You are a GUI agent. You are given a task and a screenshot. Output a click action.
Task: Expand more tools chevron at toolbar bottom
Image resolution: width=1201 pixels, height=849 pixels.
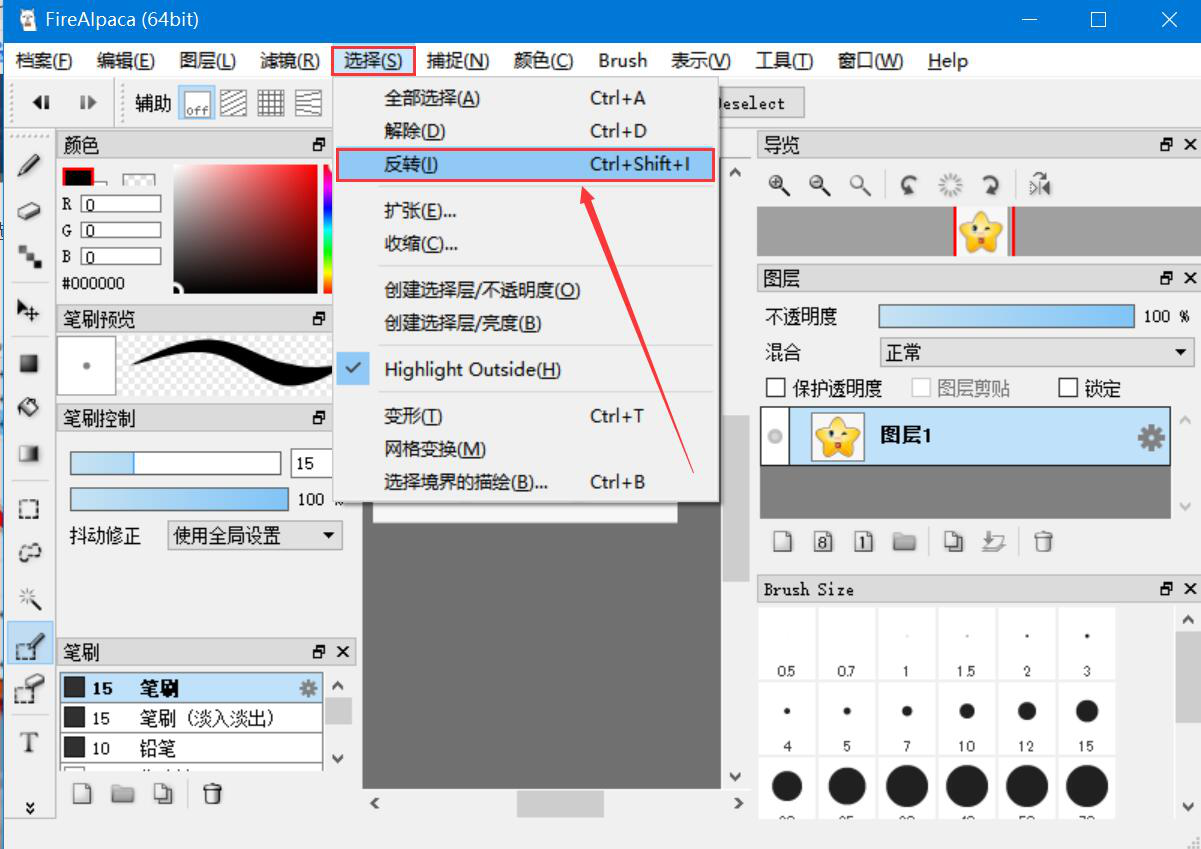29,808
